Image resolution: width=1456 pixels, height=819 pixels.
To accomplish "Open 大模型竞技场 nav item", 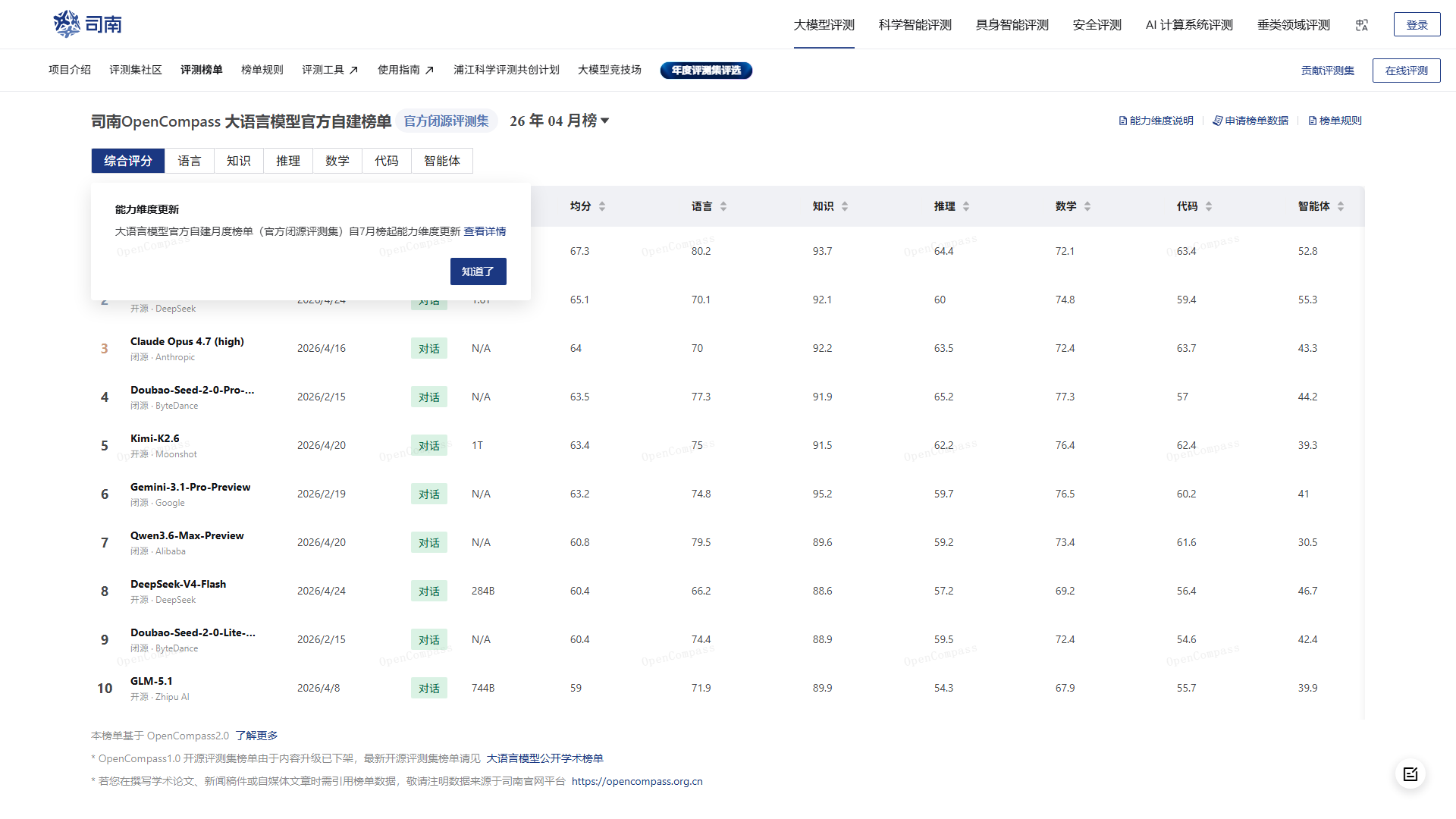I will [x=610, y=70].
